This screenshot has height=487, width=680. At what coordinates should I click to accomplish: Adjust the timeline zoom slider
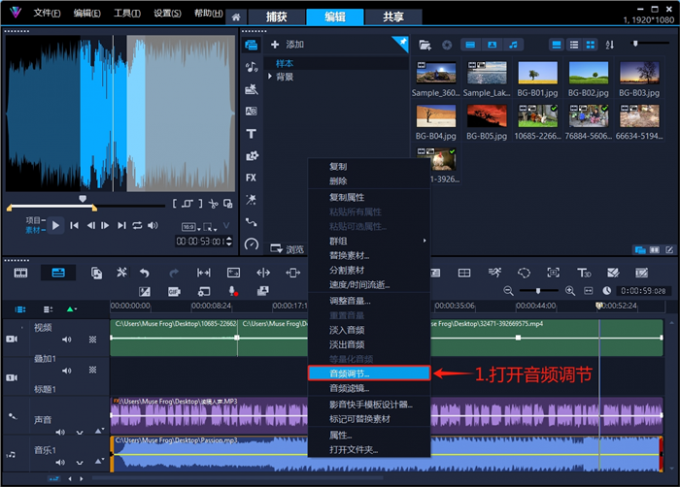[538, 291]
